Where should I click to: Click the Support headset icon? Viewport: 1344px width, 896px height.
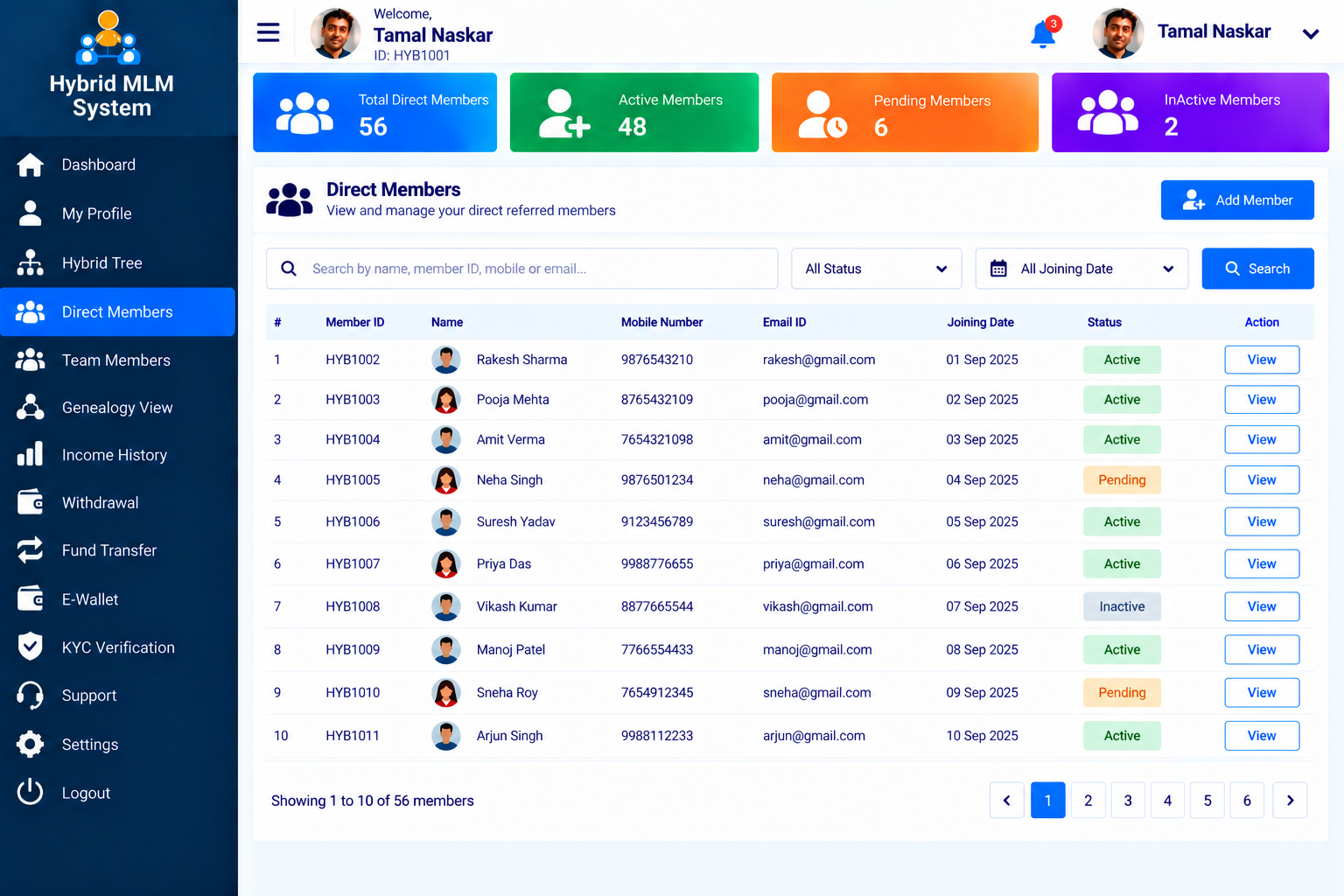pos(31,696)
